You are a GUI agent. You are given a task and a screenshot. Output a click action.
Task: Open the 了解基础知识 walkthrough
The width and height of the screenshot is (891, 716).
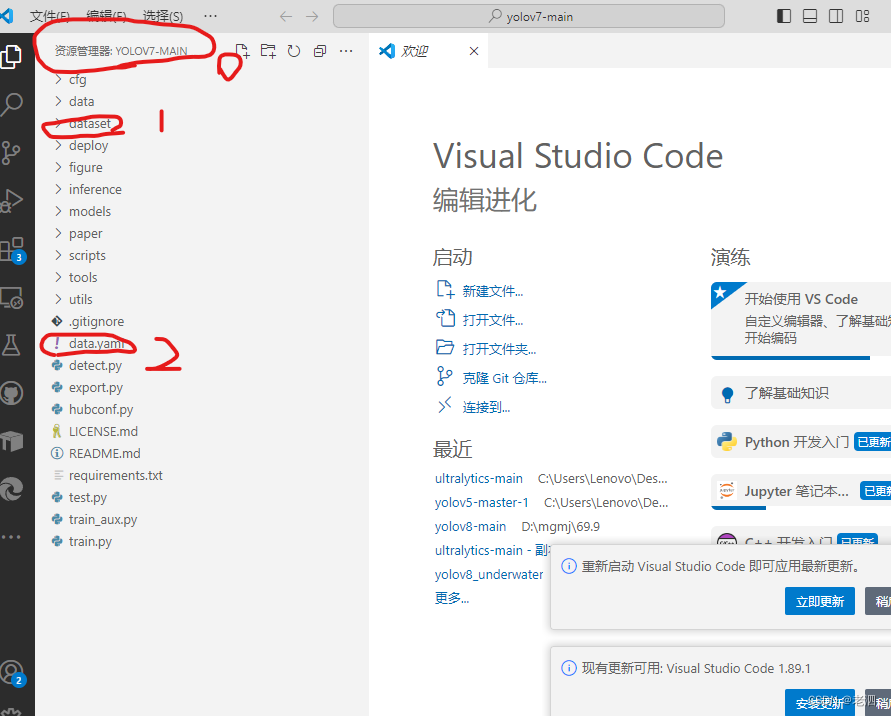coord(801,393)
